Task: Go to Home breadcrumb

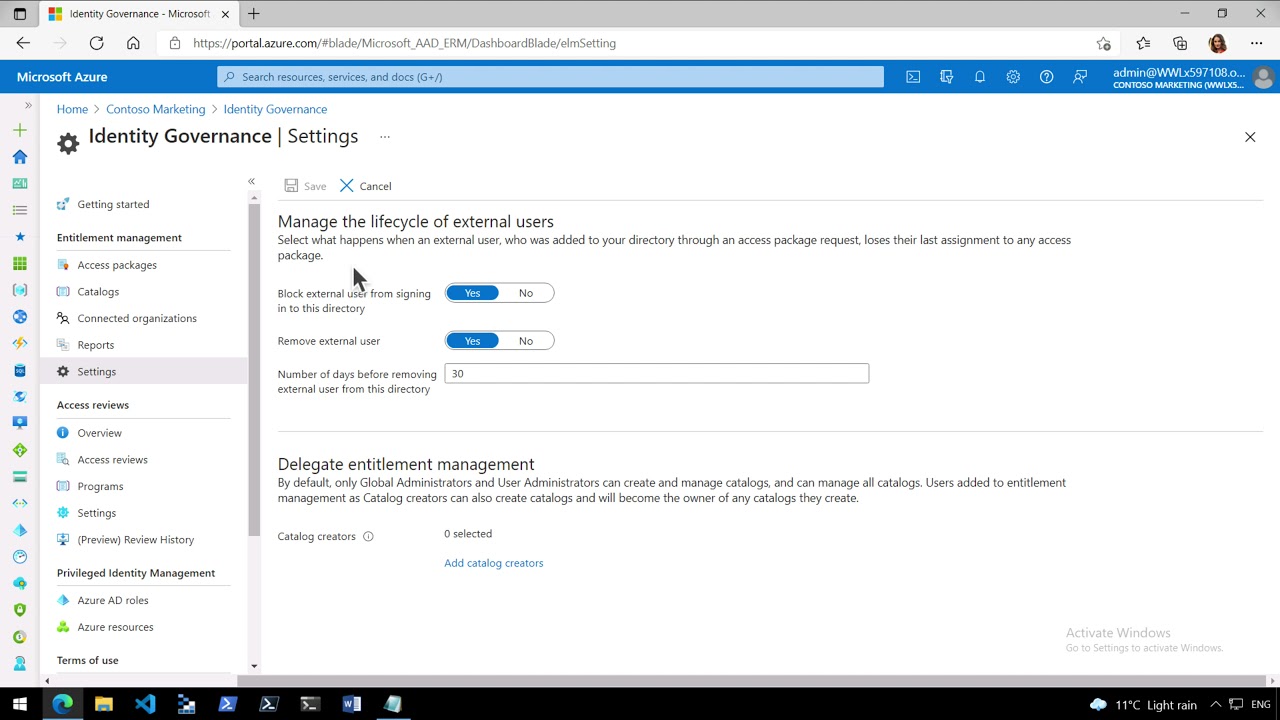Action: [72, 109]
